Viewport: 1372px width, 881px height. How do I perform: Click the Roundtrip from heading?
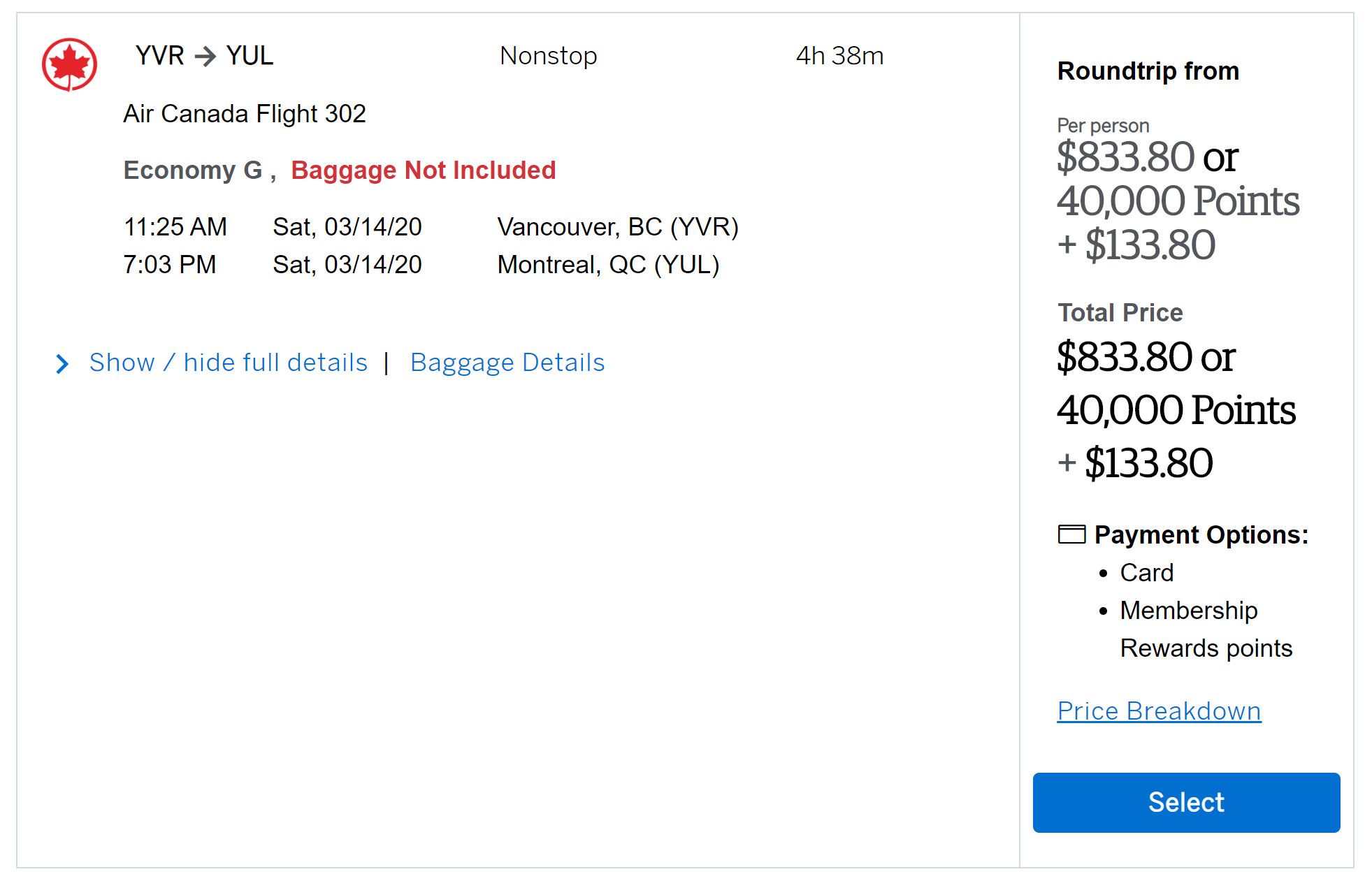[x=1148, y=71]
